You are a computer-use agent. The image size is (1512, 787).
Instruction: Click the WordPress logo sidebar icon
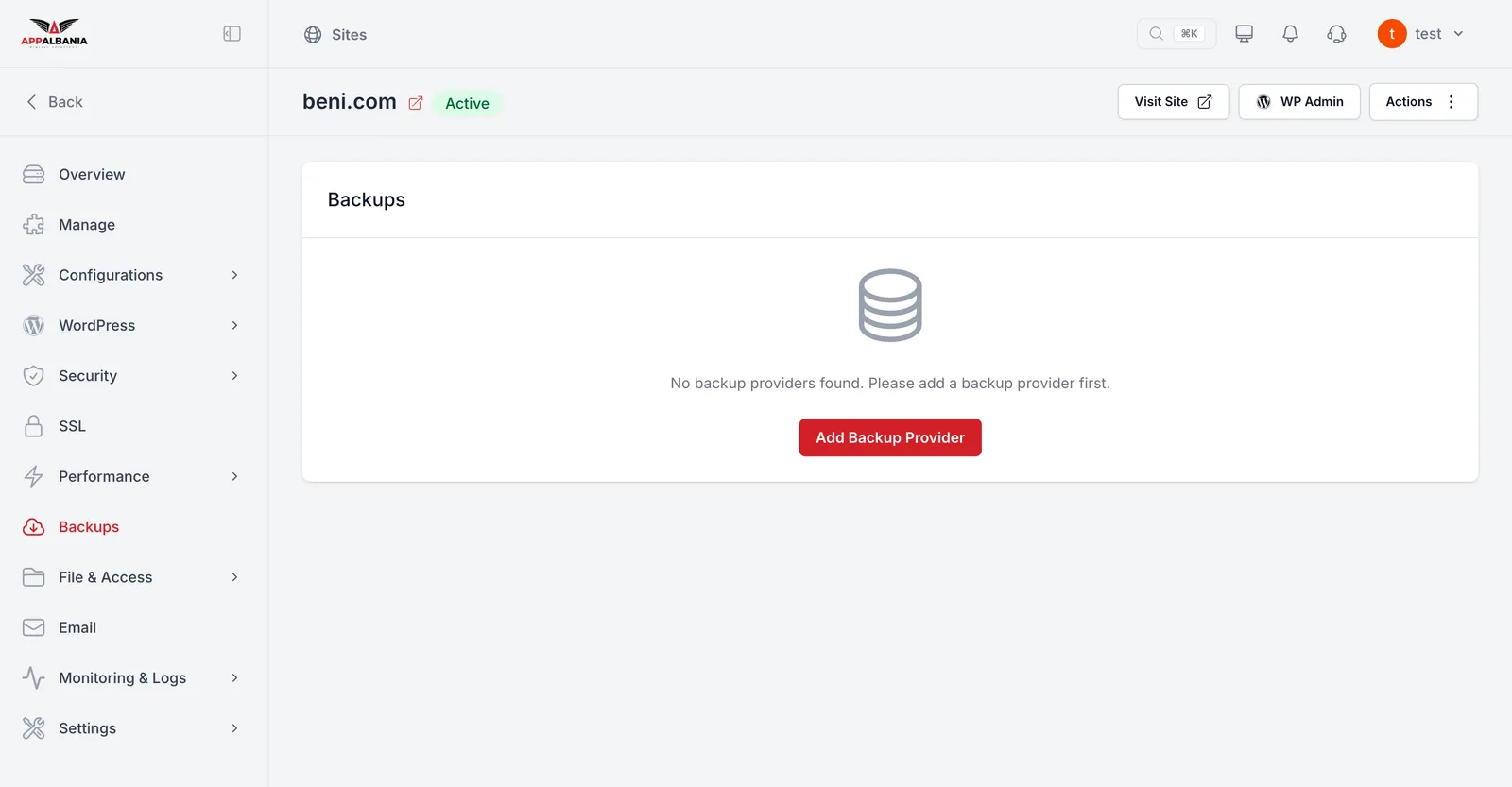(x=34, y=325)
